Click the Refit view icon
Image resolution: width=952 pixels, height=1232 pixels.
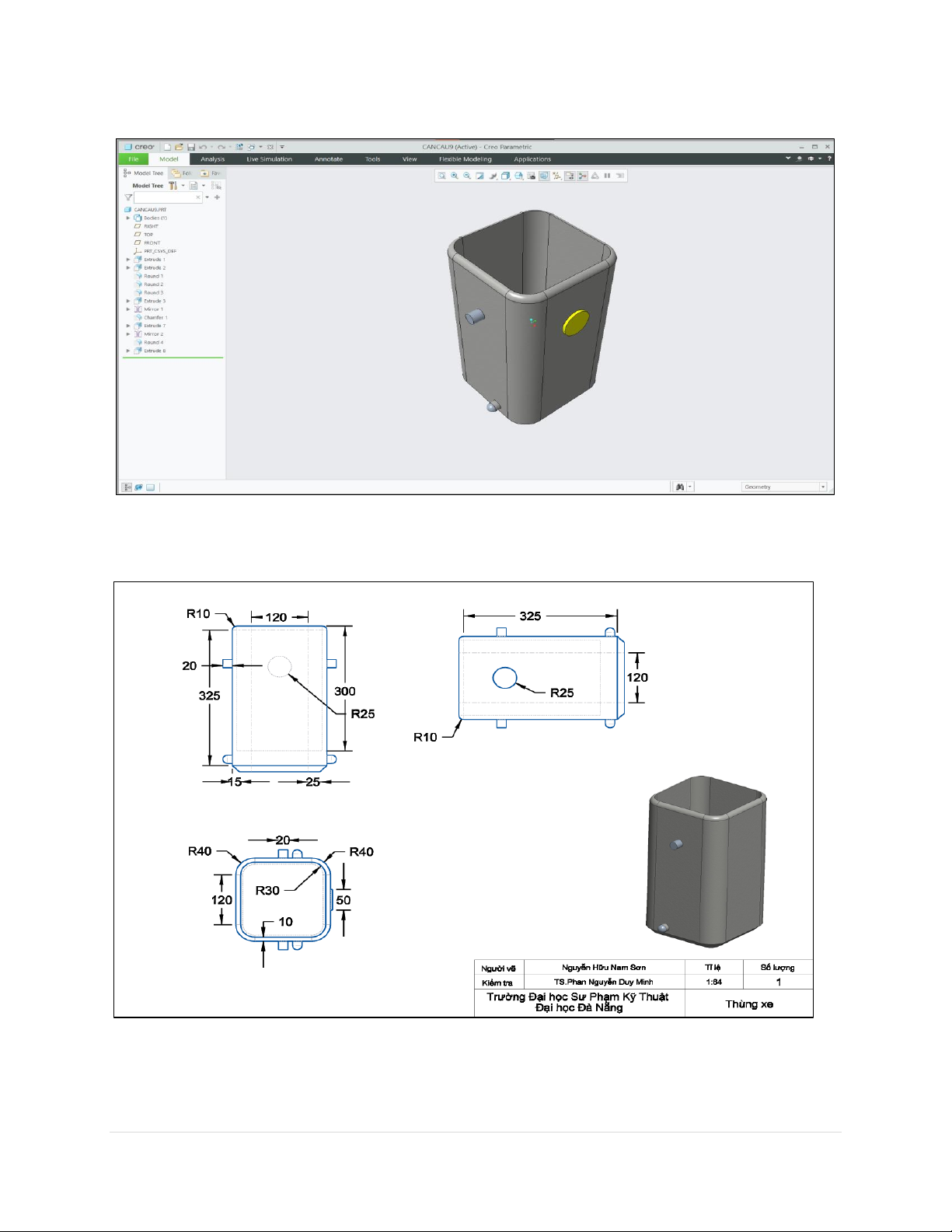coord(441,176)
